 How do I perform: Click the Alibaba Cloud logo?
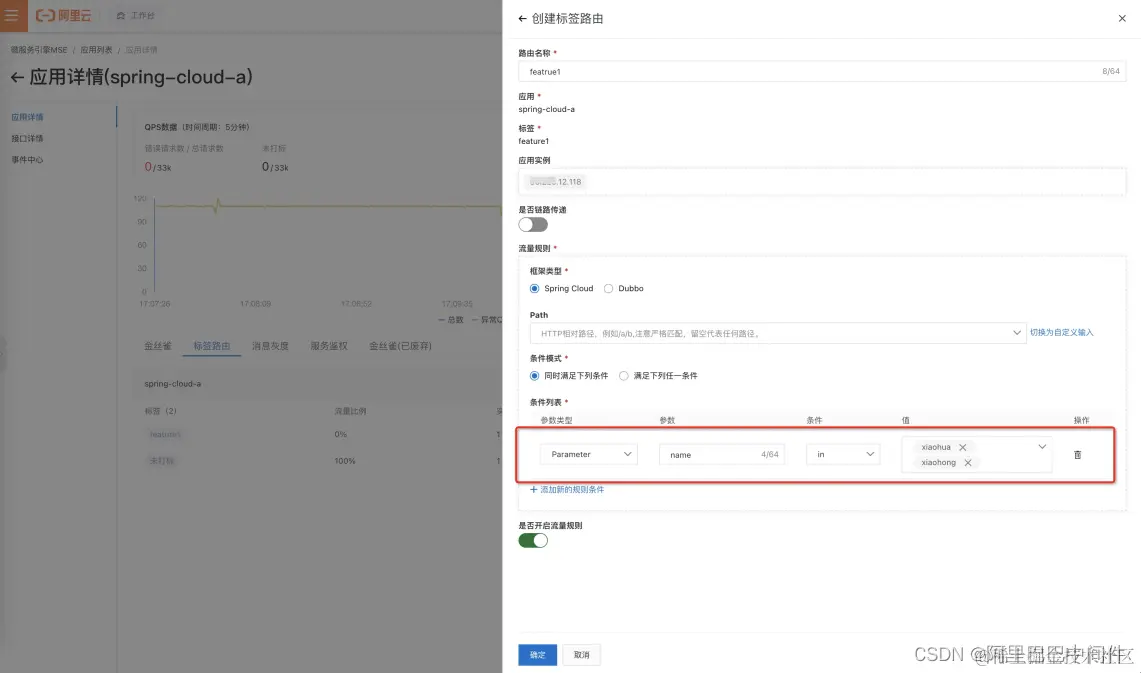63,15
